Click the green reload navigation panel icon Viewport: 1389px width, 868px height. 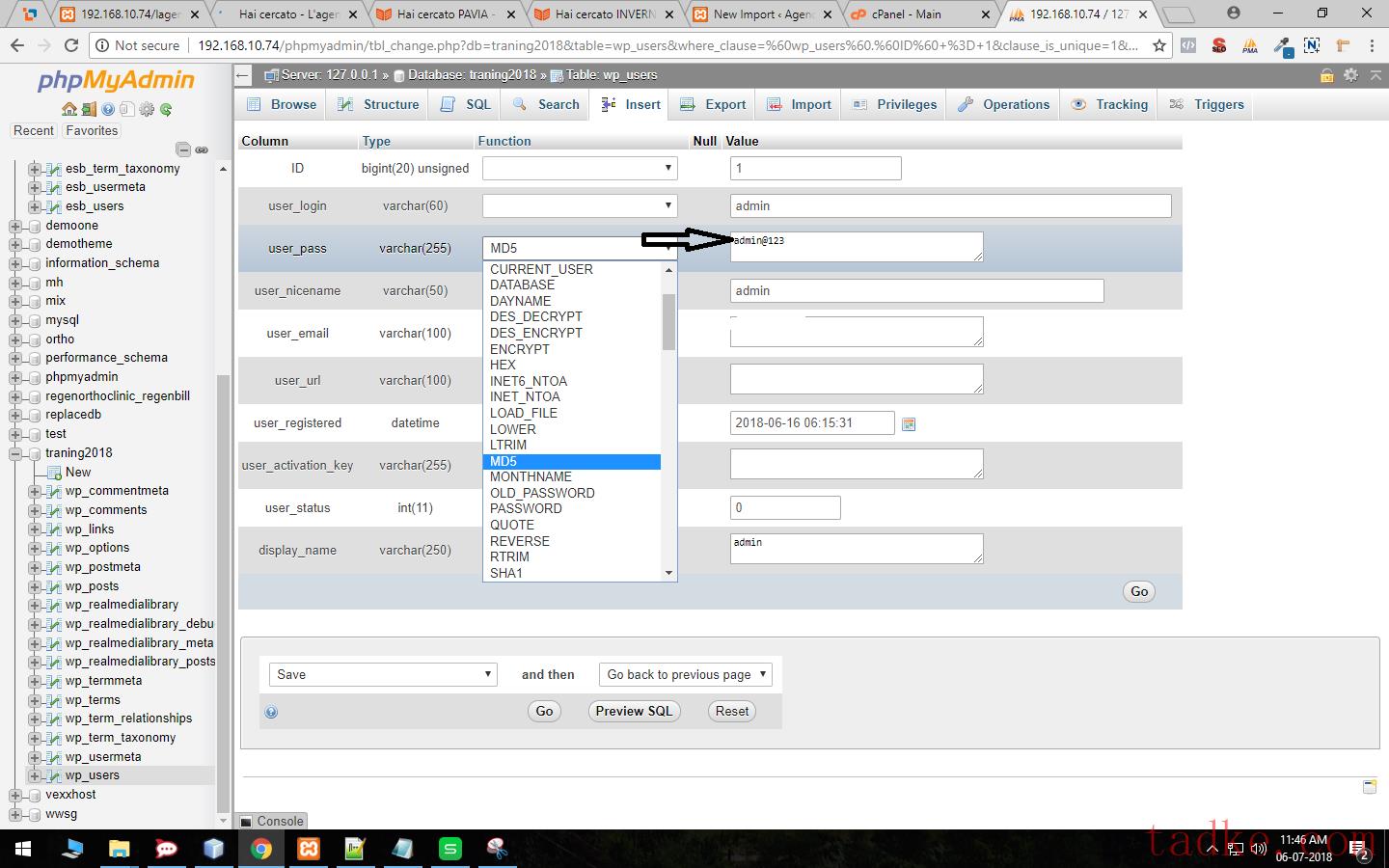[x=166, y=109]
